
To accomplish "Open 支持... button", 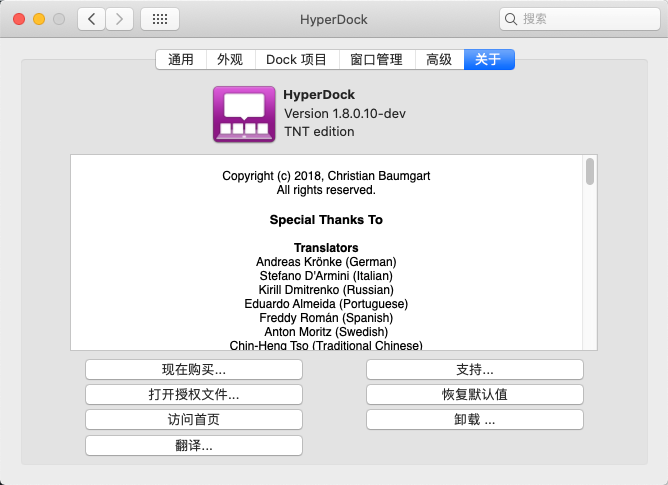I will pyautogui.click(x=475, y=370).
